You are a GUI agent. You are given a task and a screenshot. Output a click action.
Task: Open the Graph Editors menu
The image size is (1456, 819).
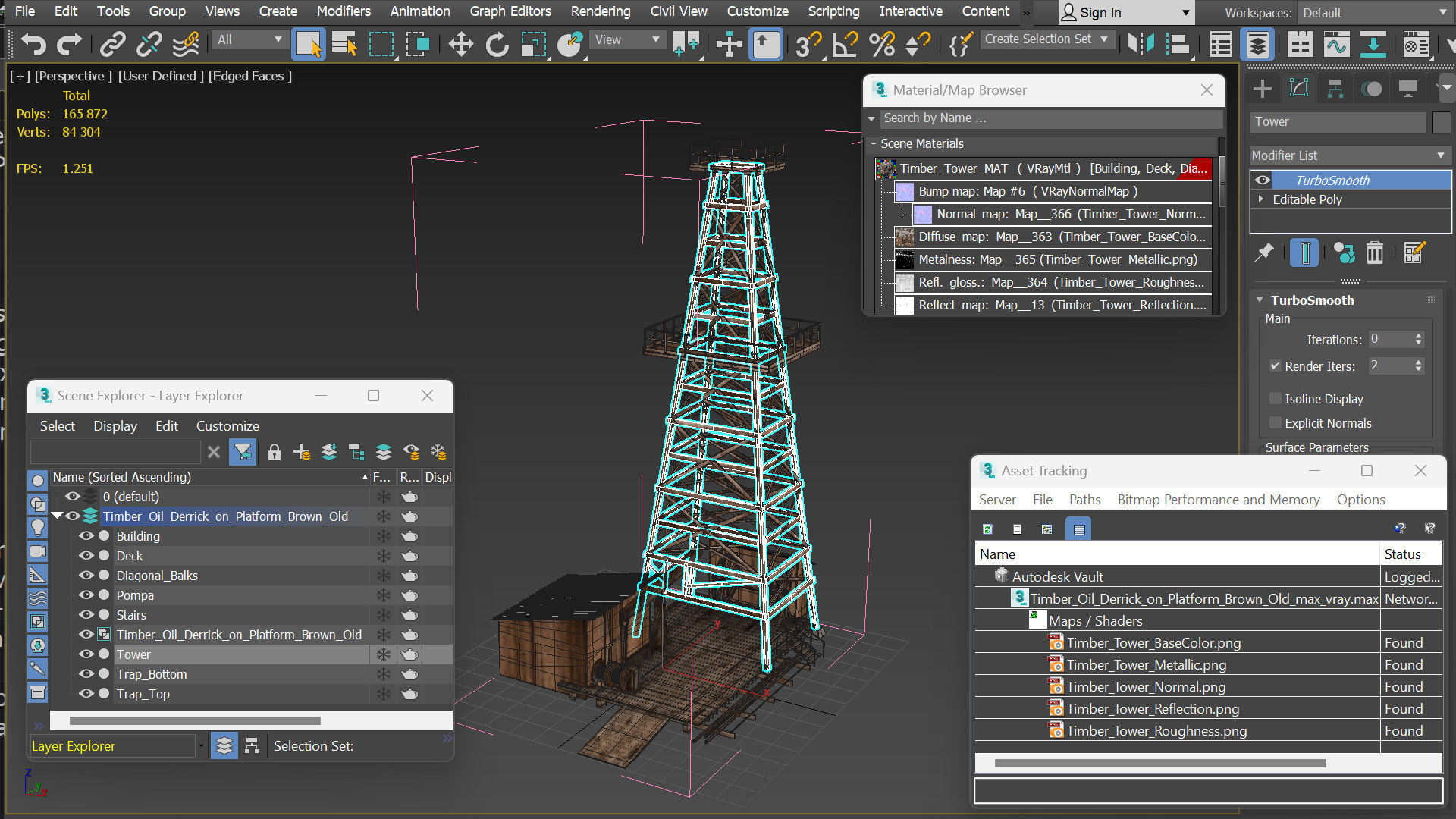click(x=510, y=11)
